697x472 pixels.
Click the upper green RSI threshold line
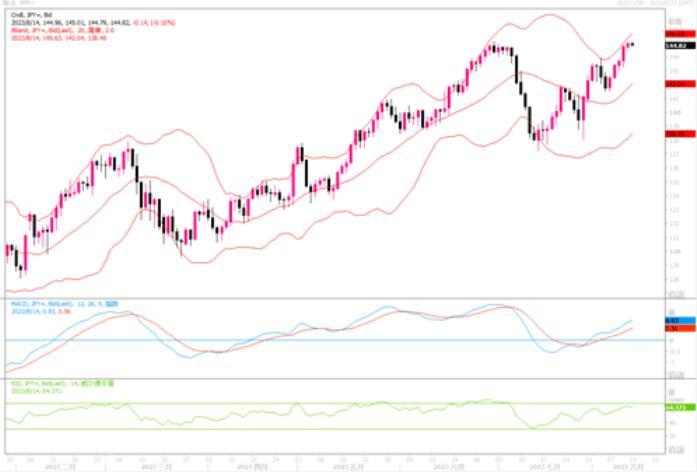coord(334,404)
